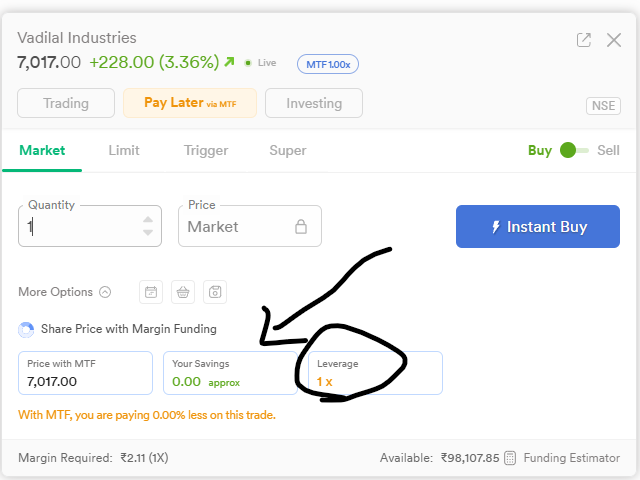640x480 pixels.
Task: Increase quantity with up arrow
Action: click(x=148, y=220)
